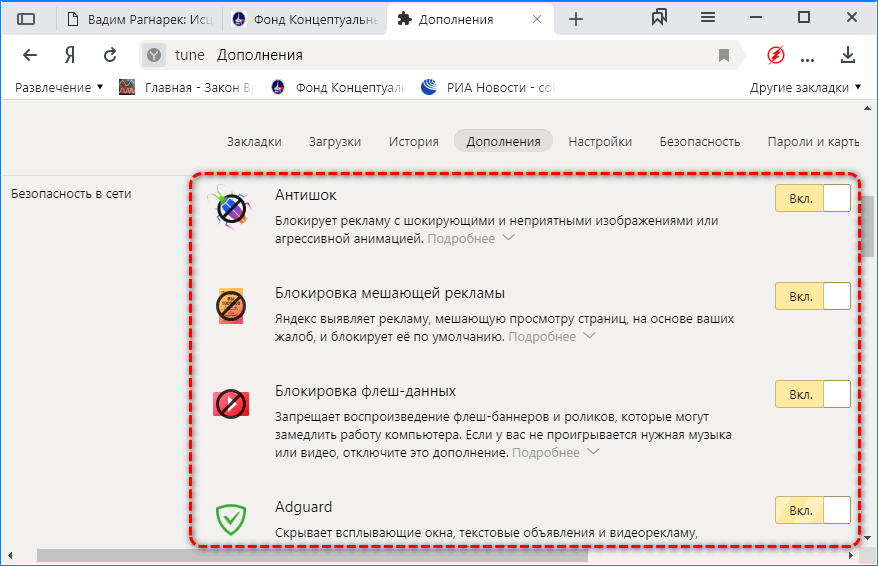Image resolution: width=878 pixels, height=566 pixels.
Task: Expand Подробнее under Антишок
Action: point(471,238)
